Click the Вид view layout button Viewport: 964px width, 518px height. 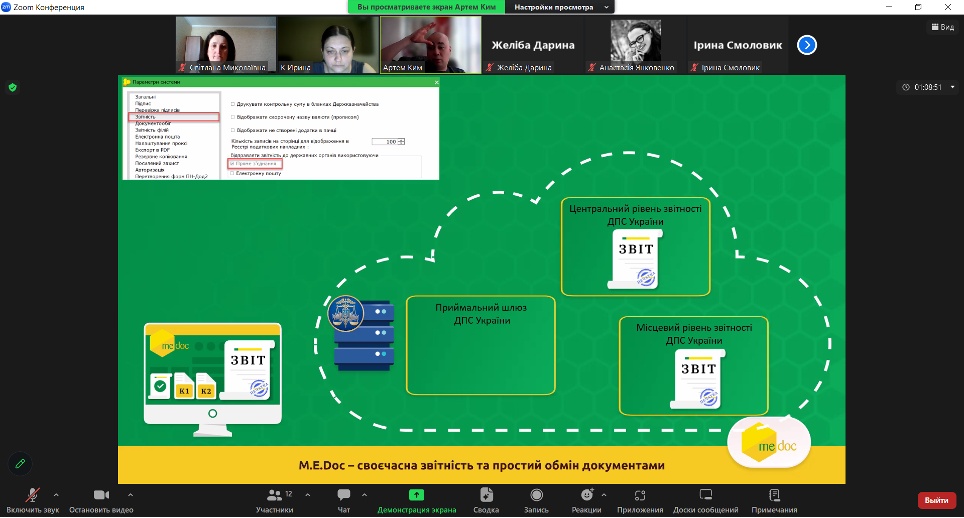tap(943, 27)
